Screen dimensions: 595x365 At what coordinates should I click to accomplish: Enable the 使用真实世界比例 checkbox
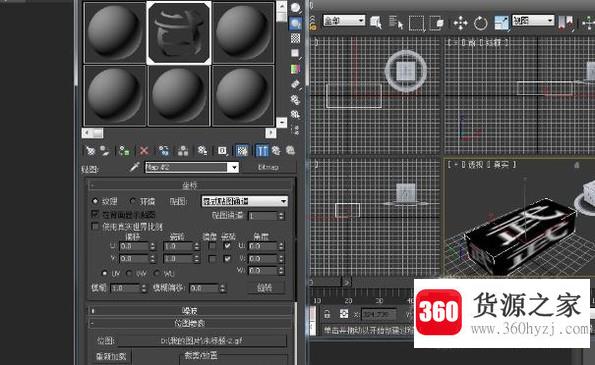pyautogui.click(x=95, y=227)
